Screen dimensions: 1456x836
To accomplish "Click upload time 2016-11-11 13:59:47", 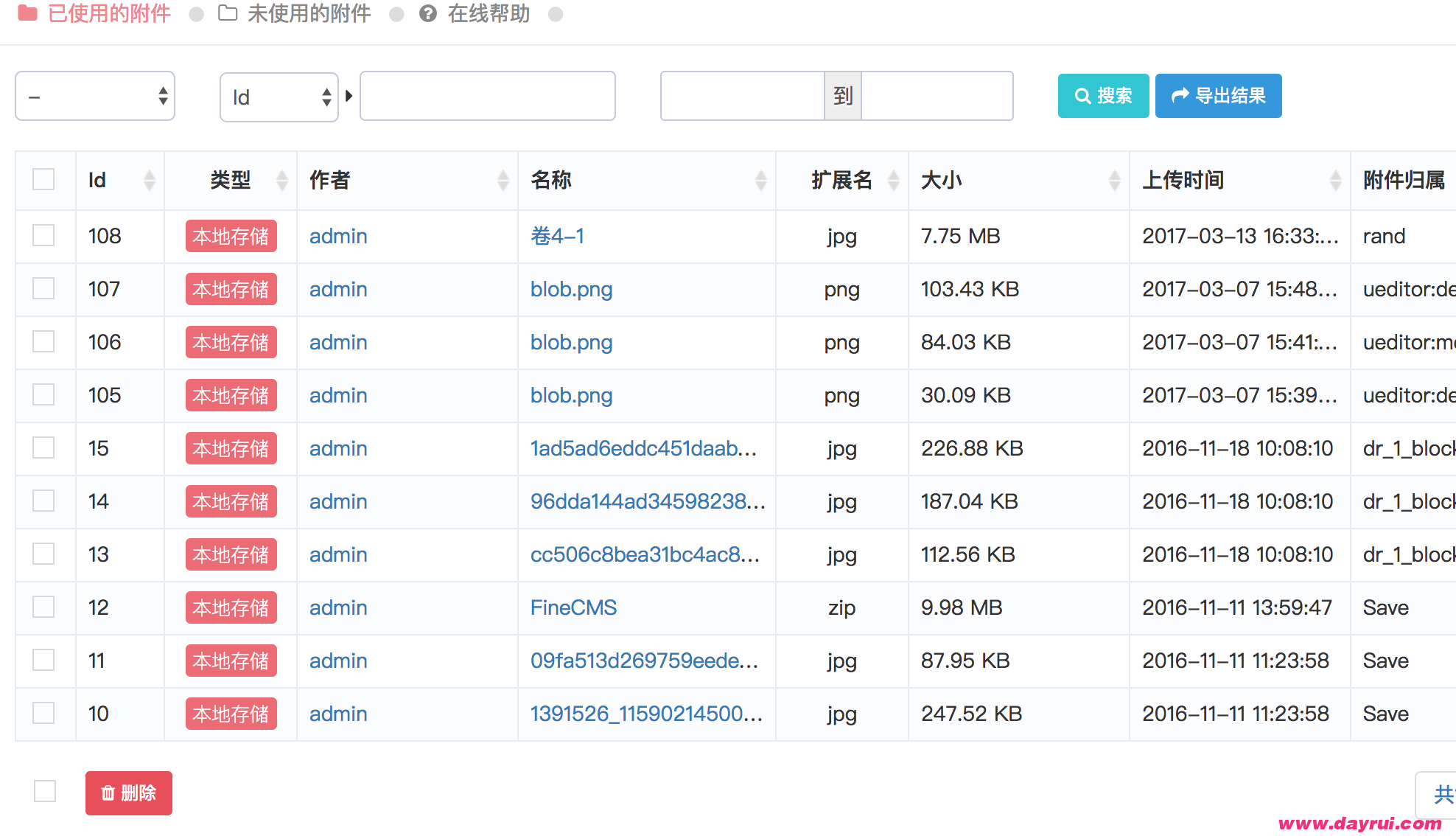I will [x=1237, y=607].
